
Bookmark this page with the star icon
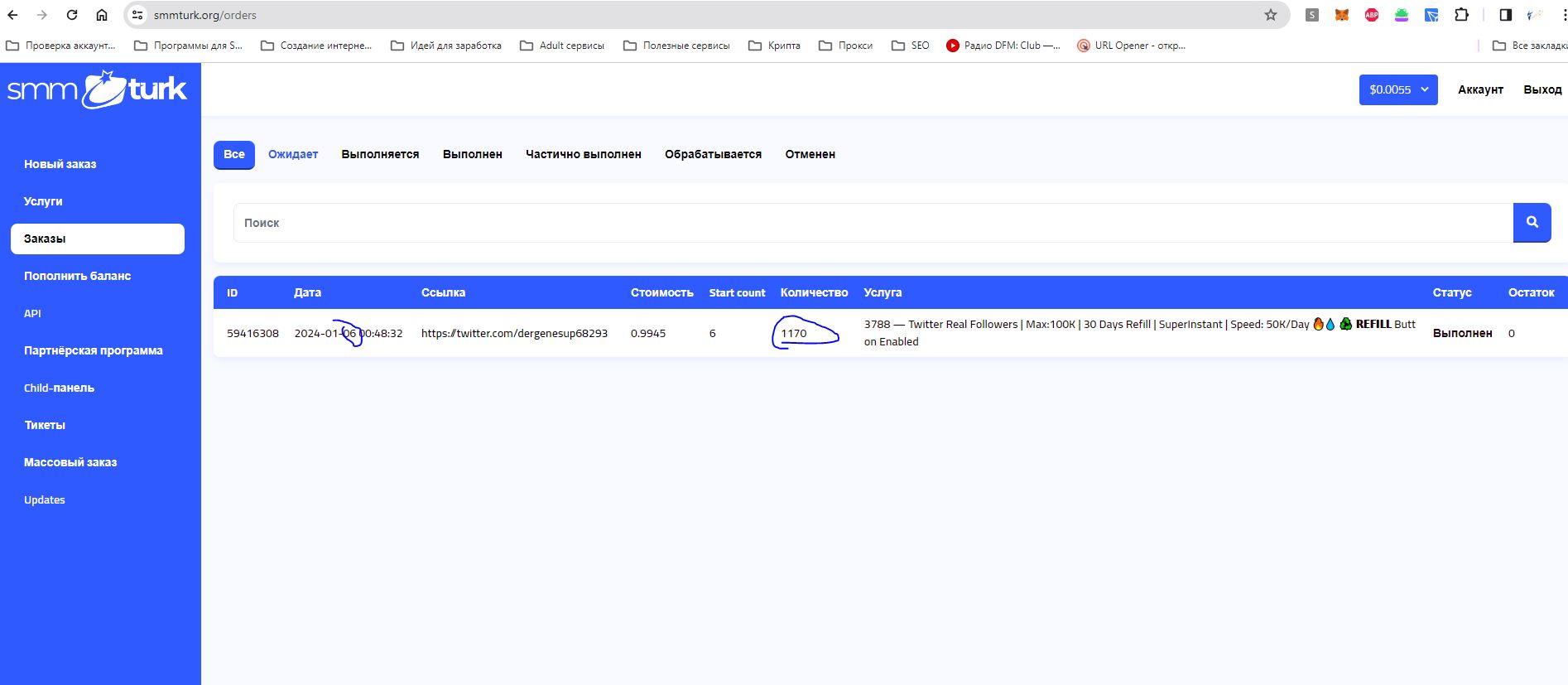tap(1271, 15)
